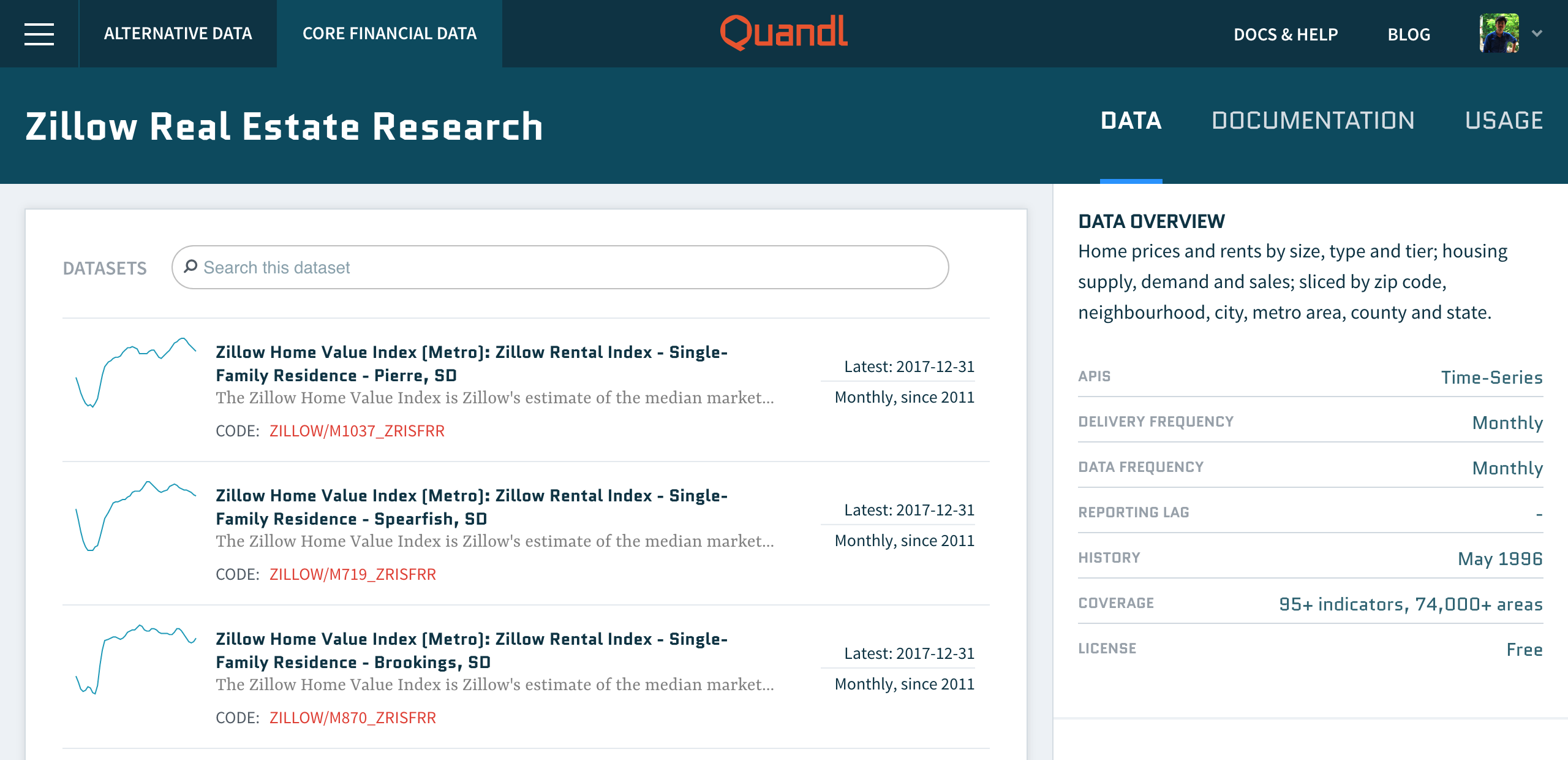The image size is (1568, 760).
Task: Click the user profile avatar
Action: pyautogui.click(x=1499, y=33)
